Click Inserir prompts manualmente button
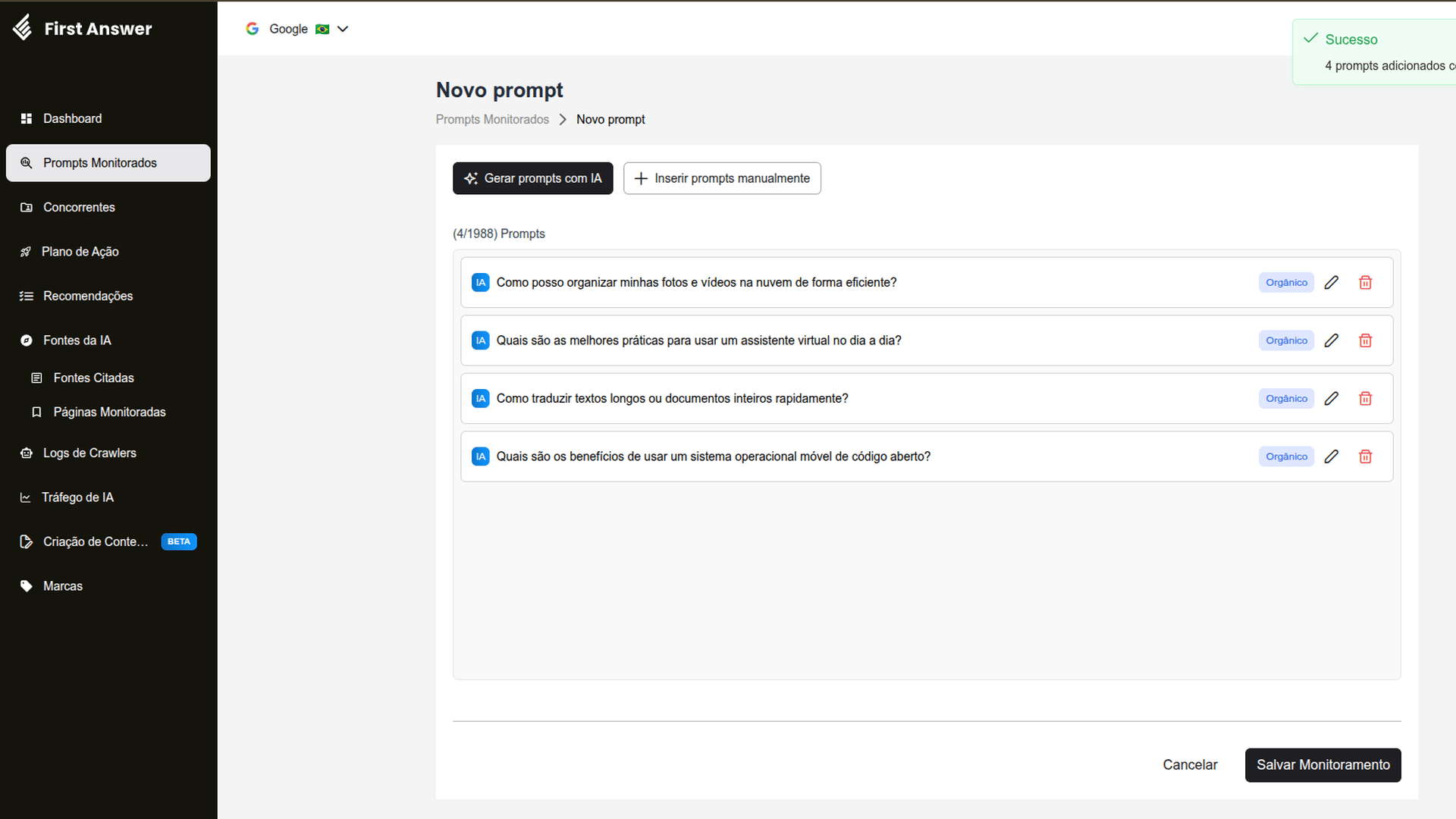 722,178
